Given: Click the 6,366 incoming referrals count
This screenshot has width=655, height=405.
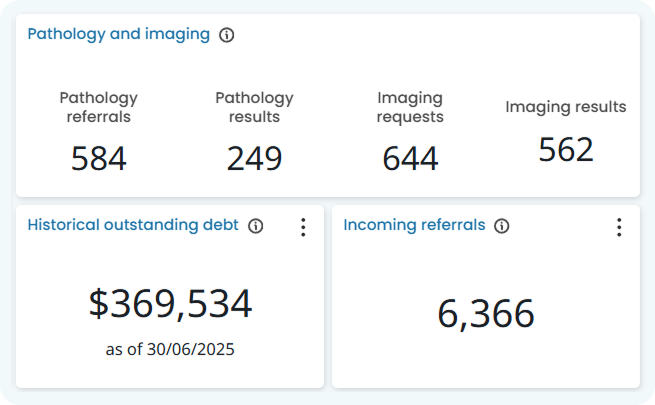Looking at the screenshot, I should tap(486, 314).
